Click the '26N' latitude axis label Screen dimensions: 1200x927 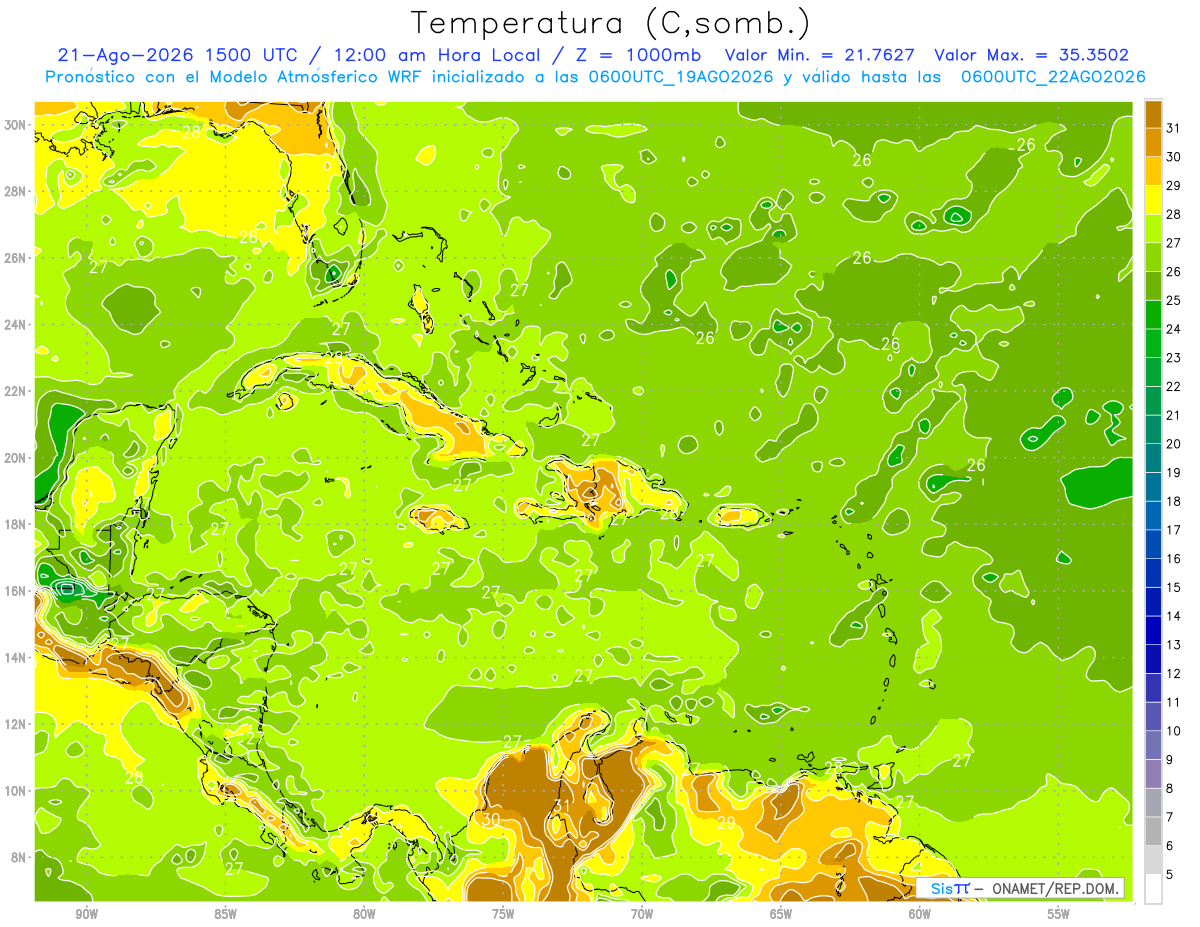click(16, 257)
